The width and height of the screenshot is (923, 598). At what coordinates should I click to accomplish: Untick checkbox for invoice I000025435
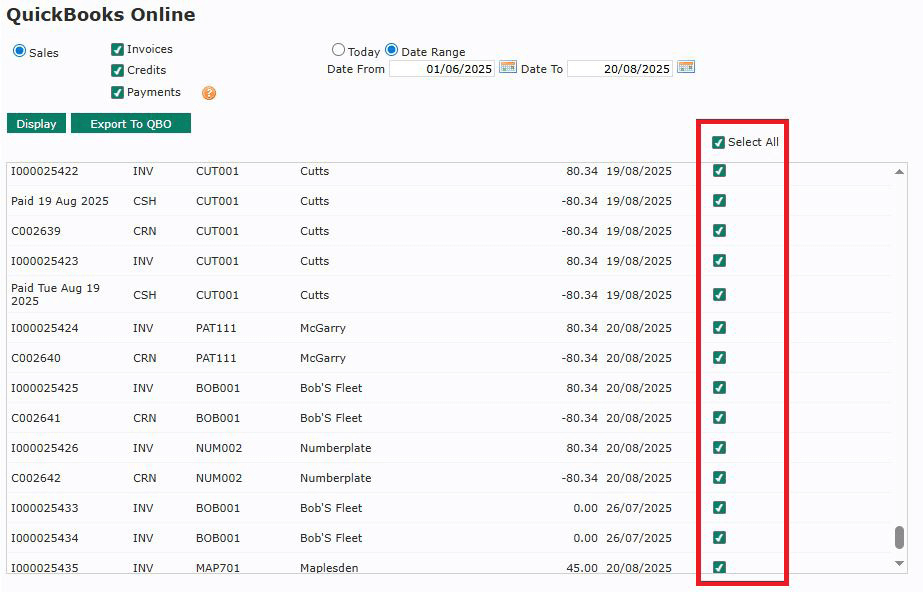(719, 567)
